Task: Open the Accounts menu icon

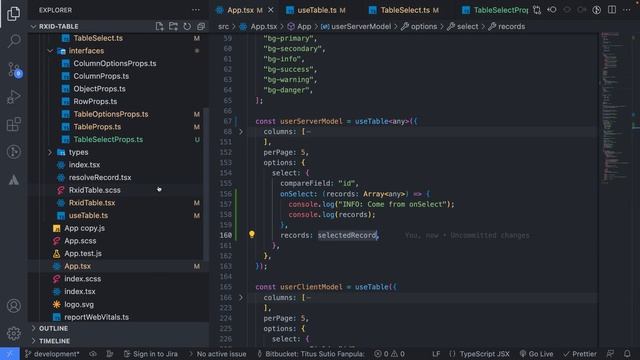Action: click(13, 306)
